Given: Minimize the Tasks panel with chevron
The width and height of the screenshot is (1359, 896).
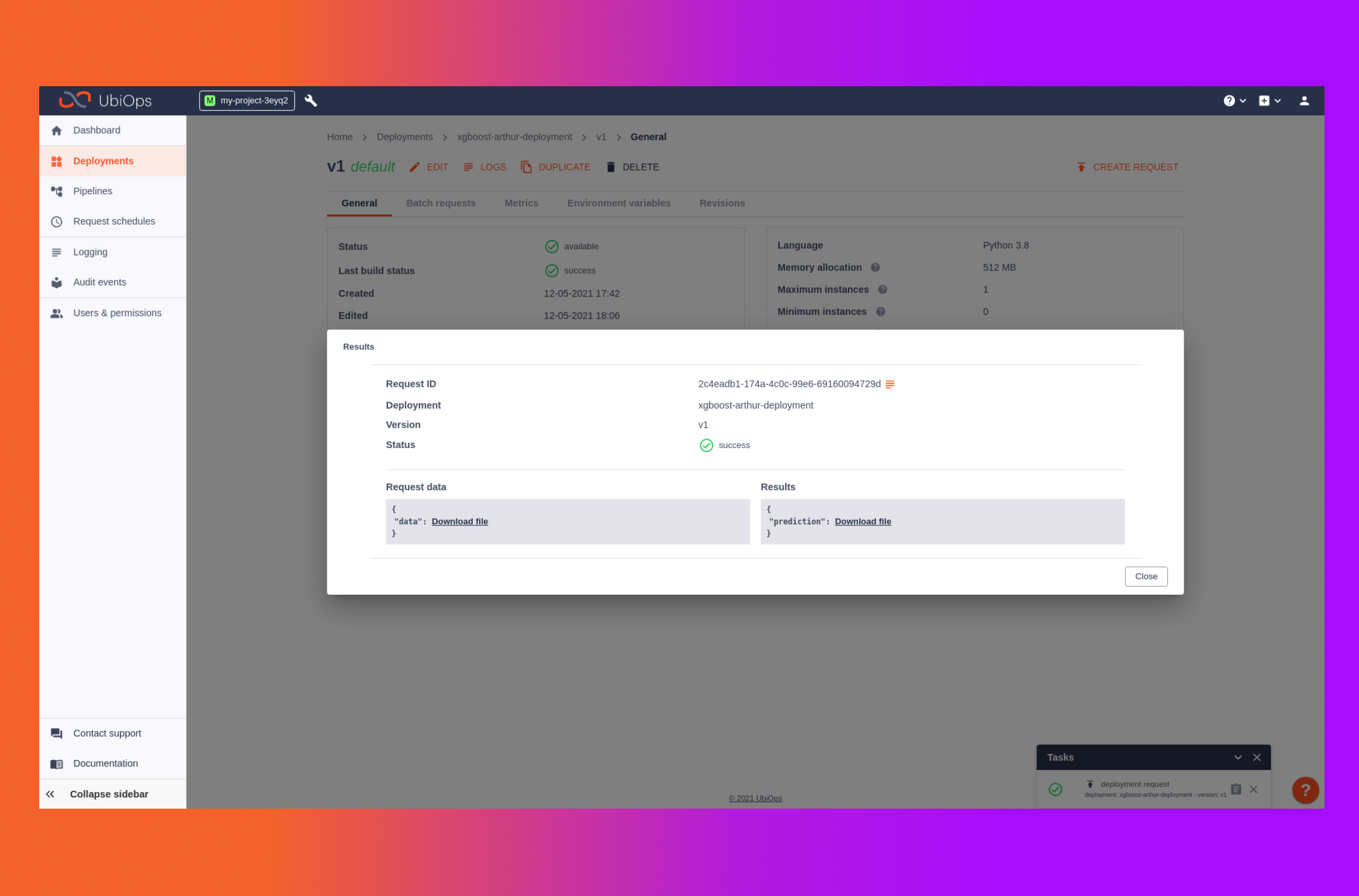Looking at the screenshot, I should (1238, 757).
